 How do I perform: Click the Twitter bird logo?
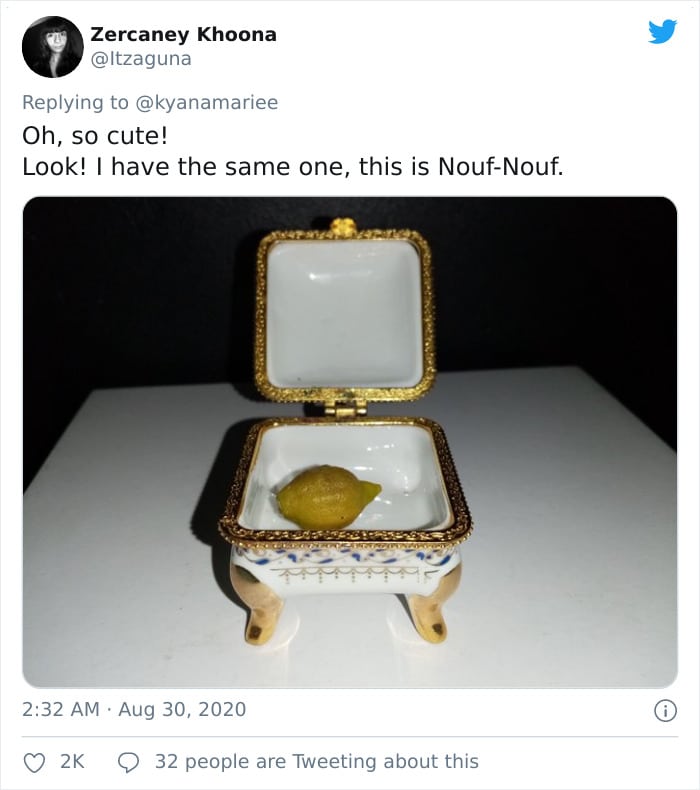coord(662,31)
